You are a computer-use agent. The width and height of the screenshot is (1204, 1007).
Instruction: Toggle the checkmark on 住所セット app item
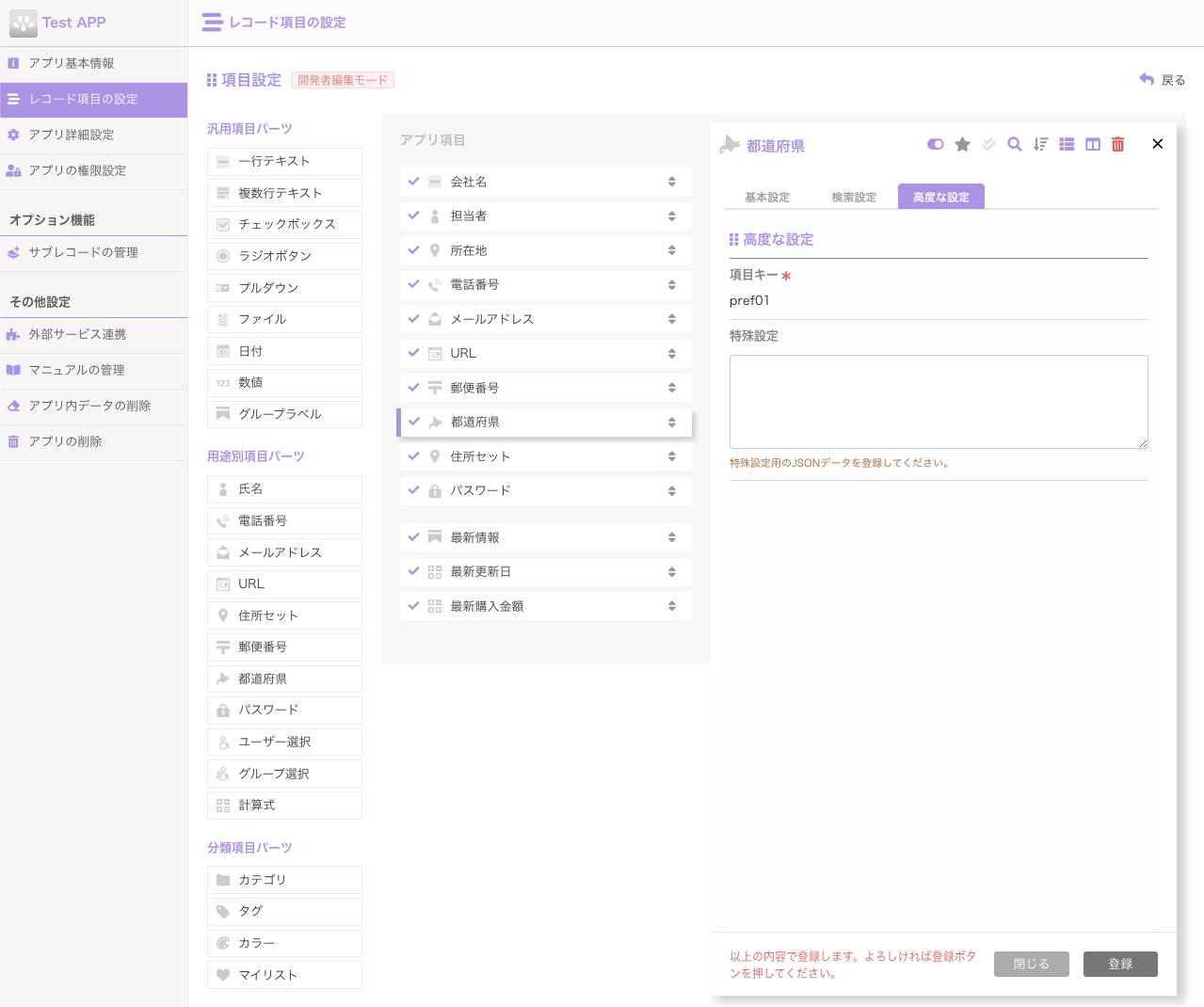click(413, 456)
